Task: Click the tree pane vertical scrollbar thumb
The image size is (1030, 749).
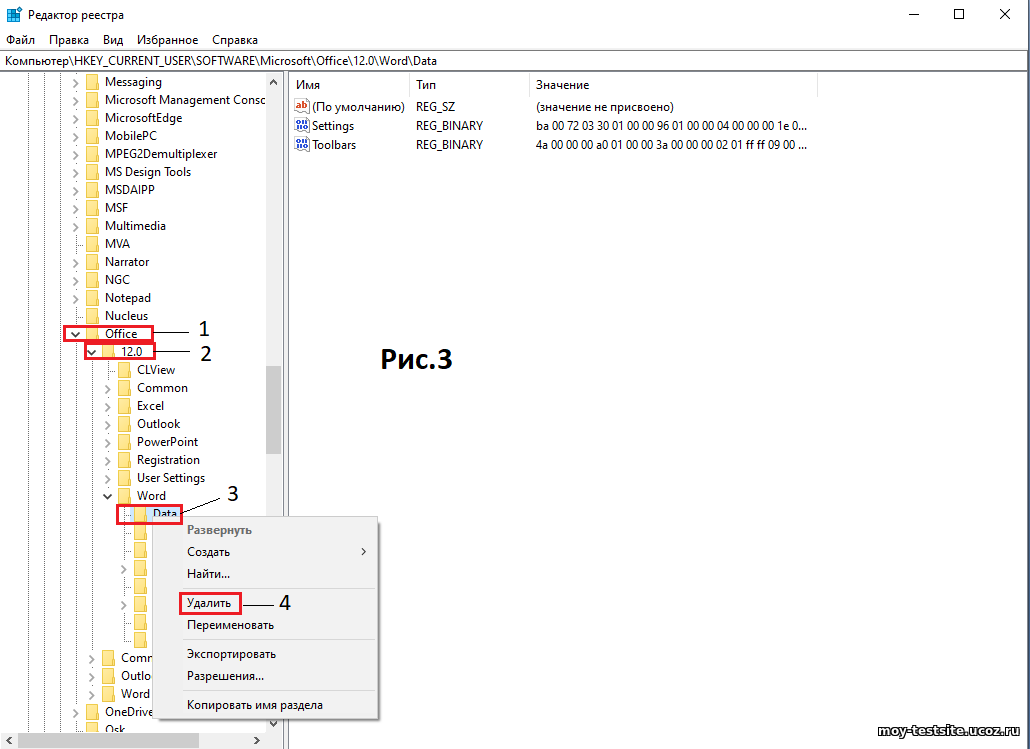Action: click(273, 410)
